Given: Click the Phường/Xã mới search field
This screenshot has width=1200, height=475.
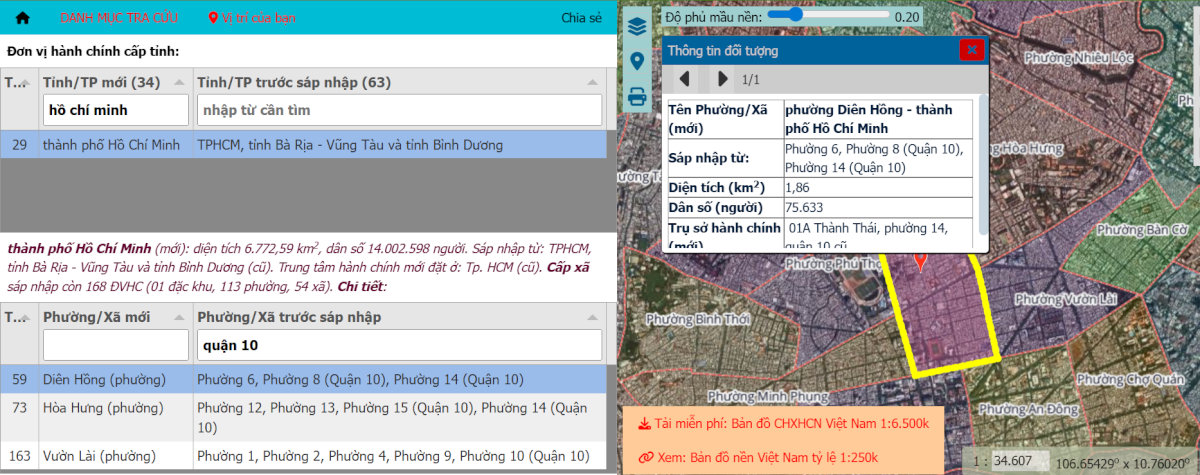Looking at the screenshot, I should pyautogui.click(x=115, y=345).
